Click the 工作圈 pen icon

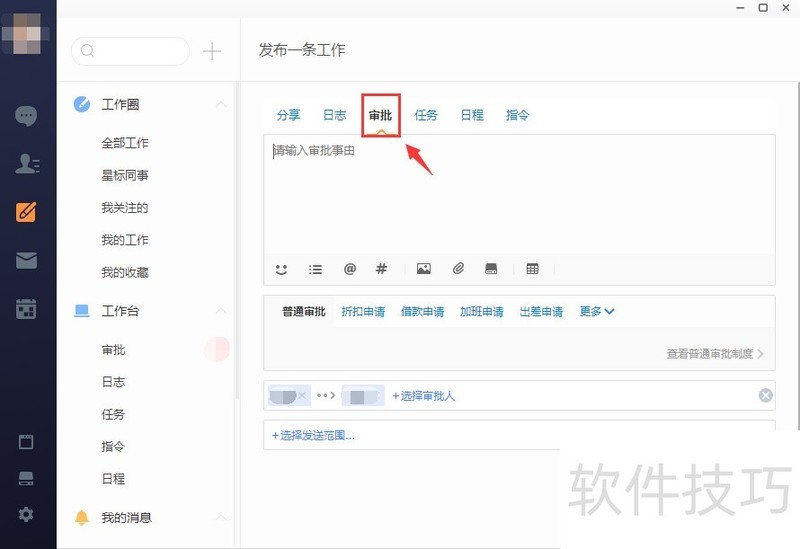(x=82, y=104)
